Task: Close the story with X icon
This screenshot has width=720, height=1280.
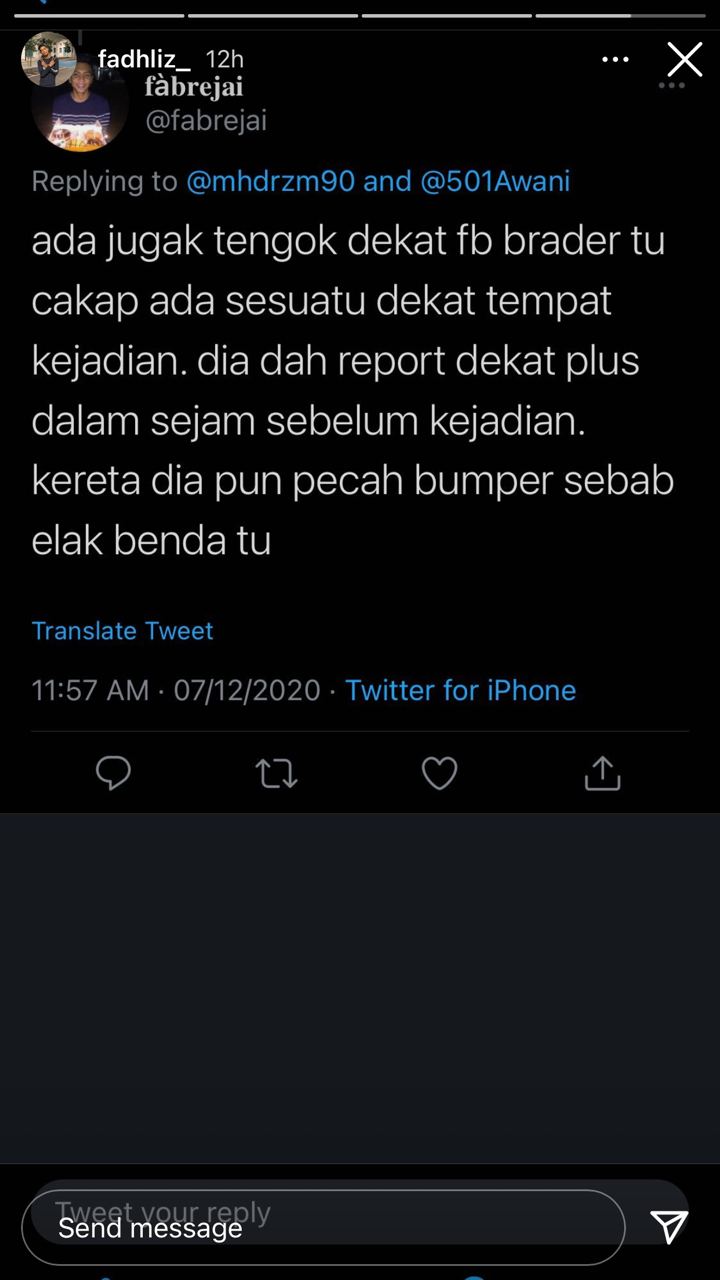Action: 685,60
